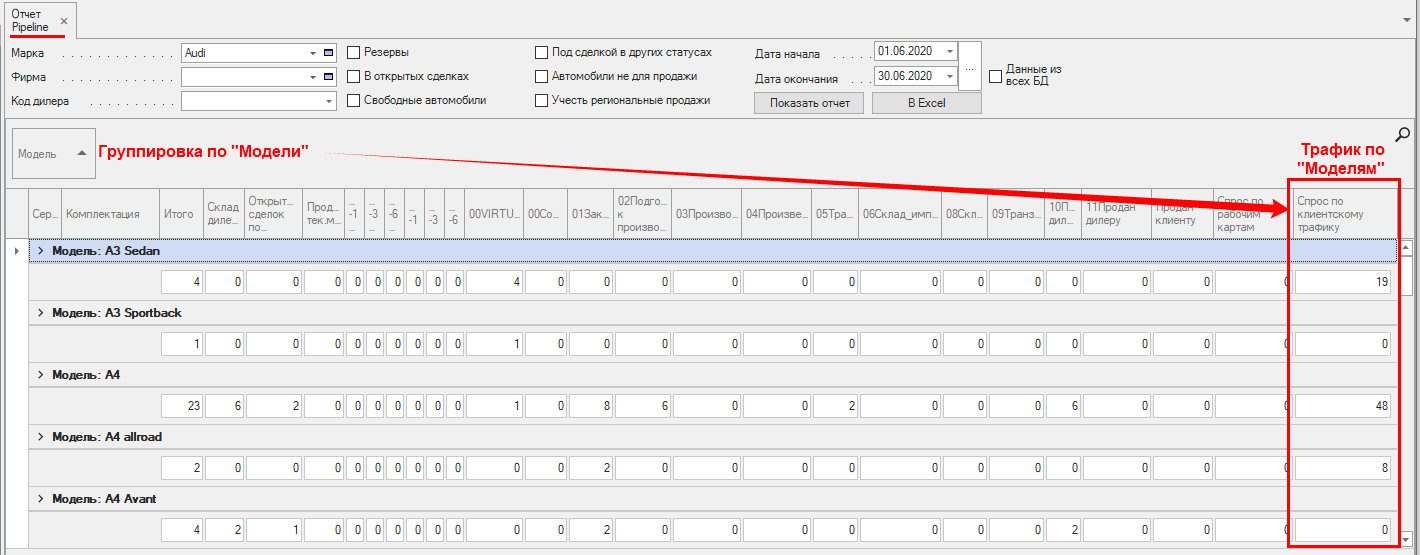Enable the Резервы checkbox
1420x555 pixels.
354,52
